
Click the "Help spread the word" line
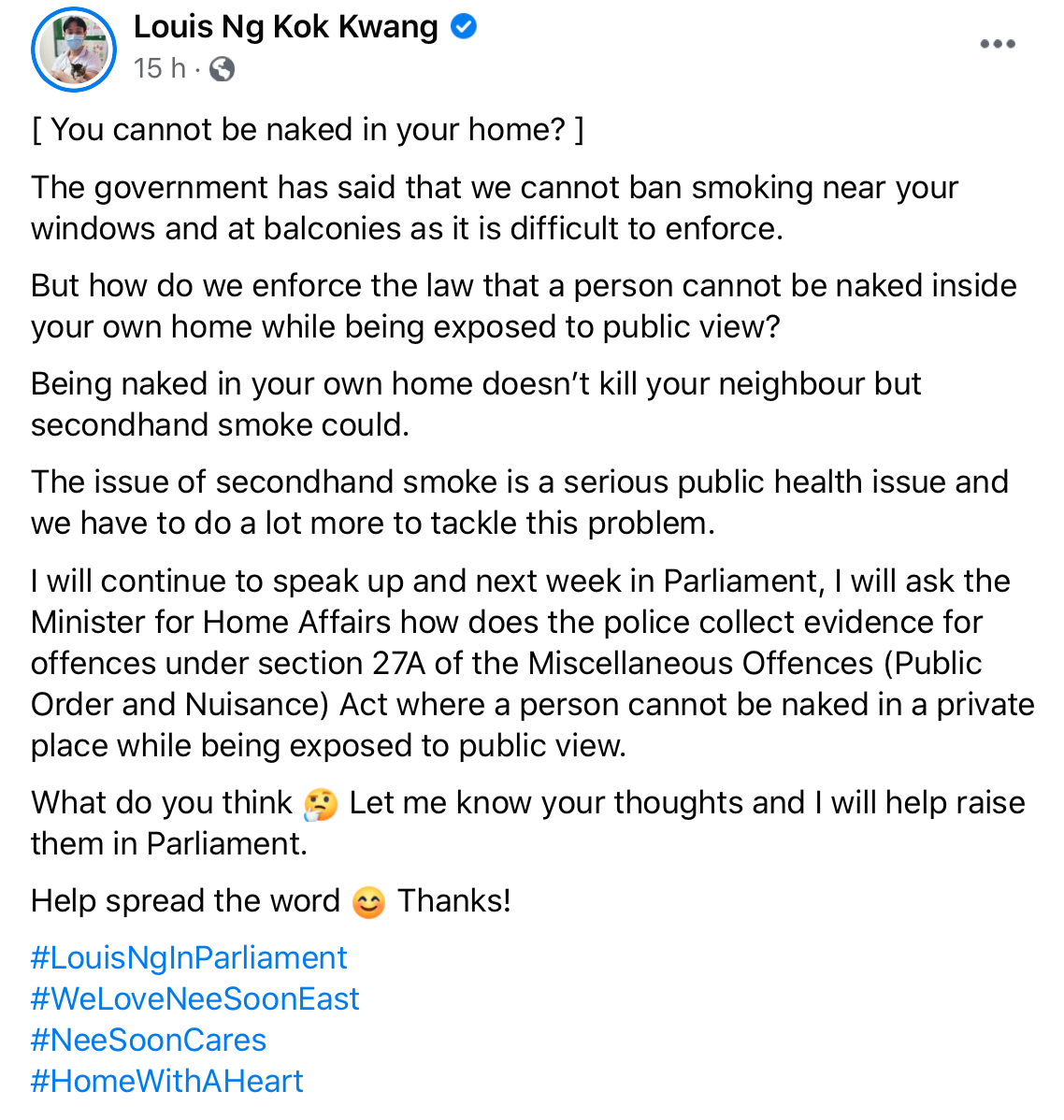[x=185, y=901]
